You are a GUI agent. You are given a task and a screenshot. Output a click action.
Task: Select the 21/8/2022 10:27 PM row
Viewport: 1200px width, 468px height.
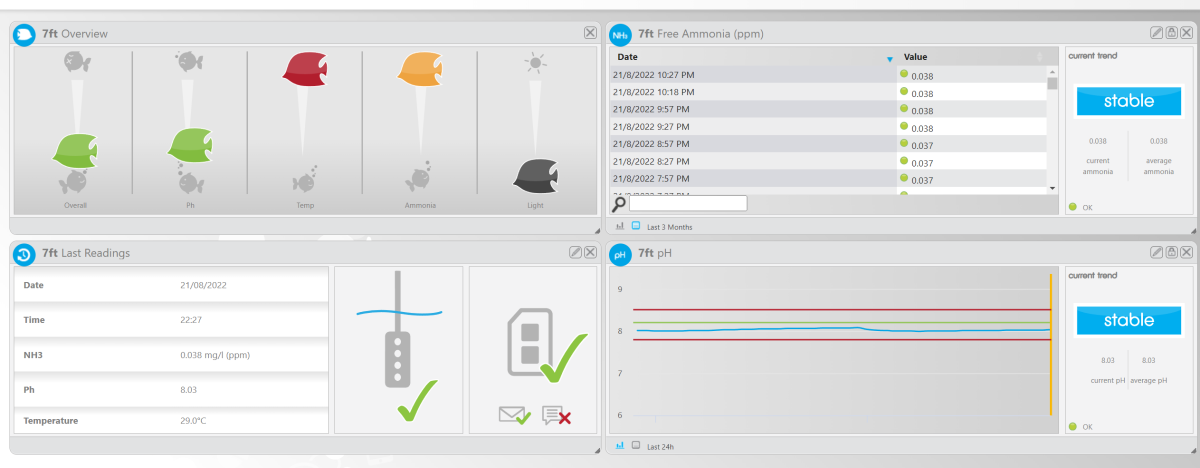pyautogui.click(x=828, y=75)
